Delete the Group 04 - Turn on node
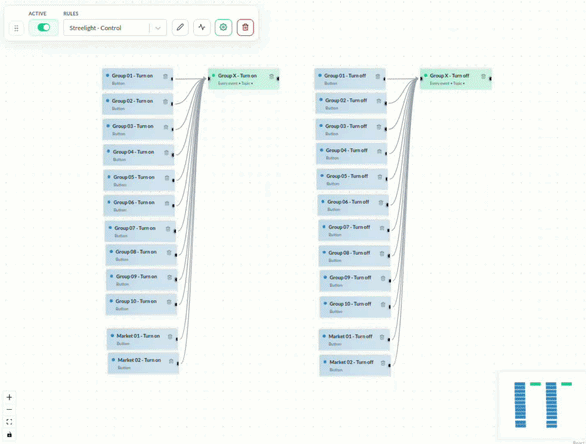The width and height of the screenshot is (586, 444). tap(166, 152)
